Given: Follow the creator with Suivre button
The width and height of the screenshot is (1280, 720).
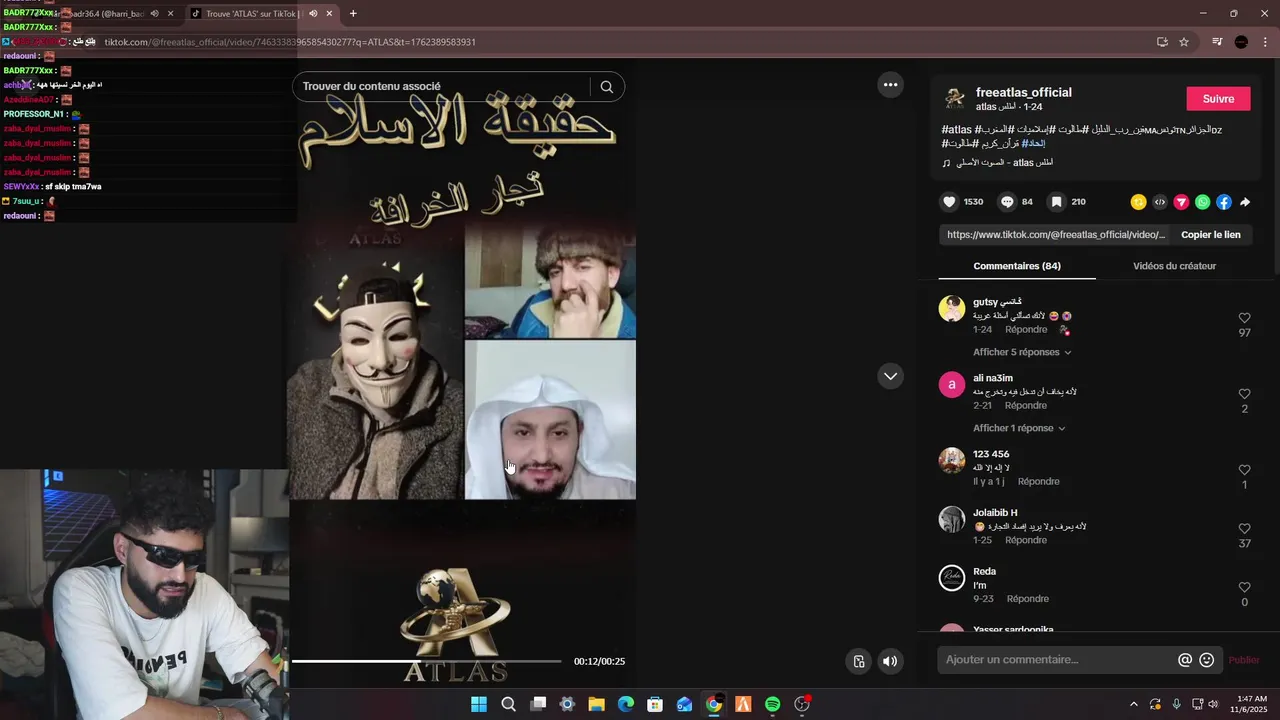Looking at the screenshot, I should [x=1218, y=99].
